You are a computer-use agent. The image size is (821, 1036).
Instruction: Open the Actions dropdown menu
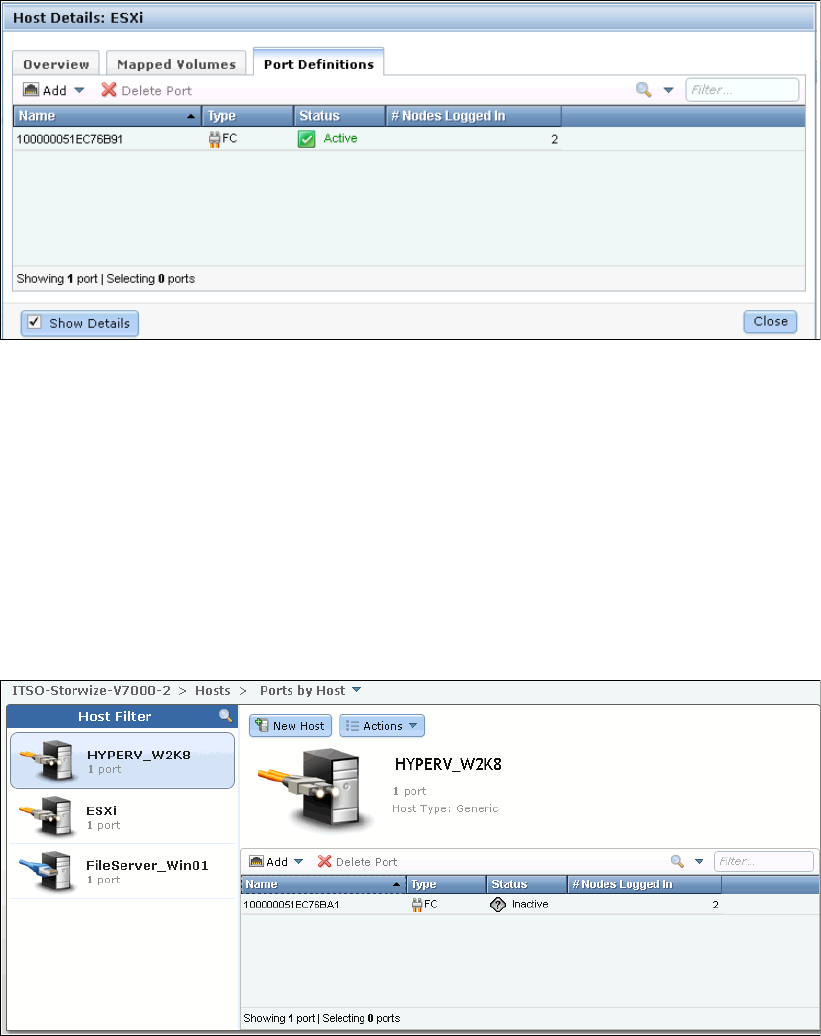(x=382, y=726)
